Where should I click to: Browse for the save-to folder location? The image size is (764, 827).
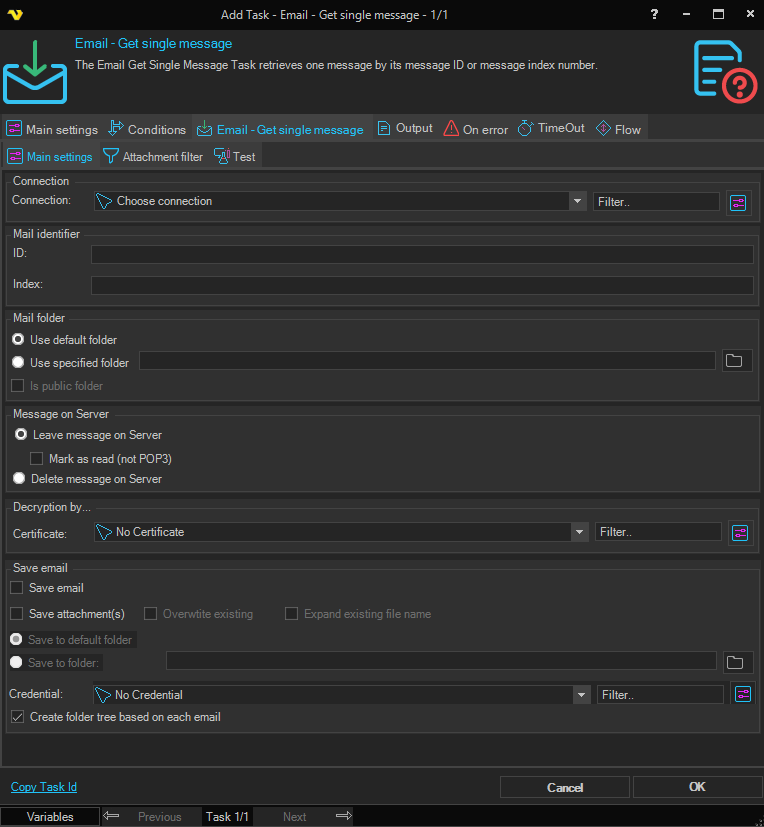point(736,662)
